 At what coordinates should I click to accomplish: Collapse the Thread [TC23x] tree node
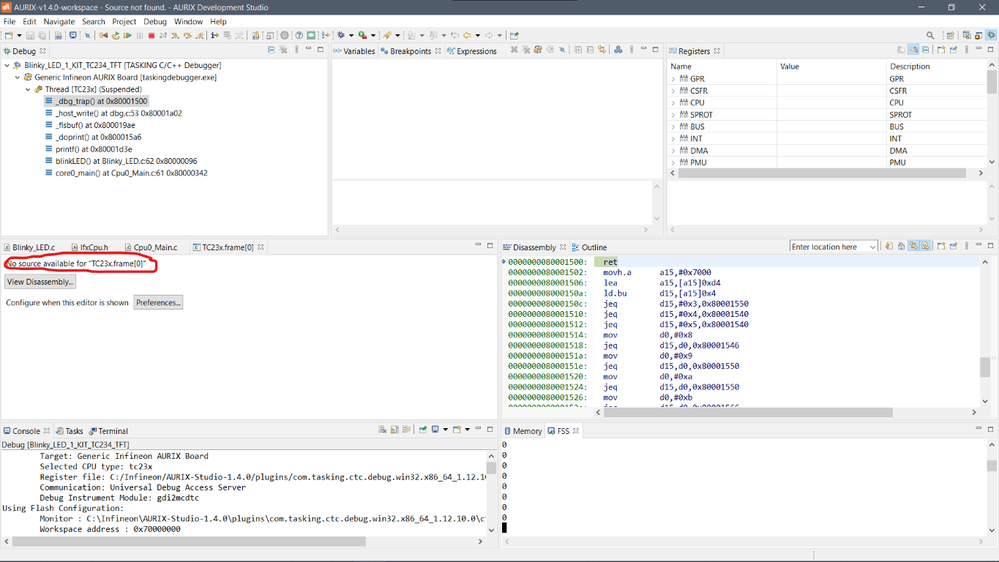[x=29, y=89]
